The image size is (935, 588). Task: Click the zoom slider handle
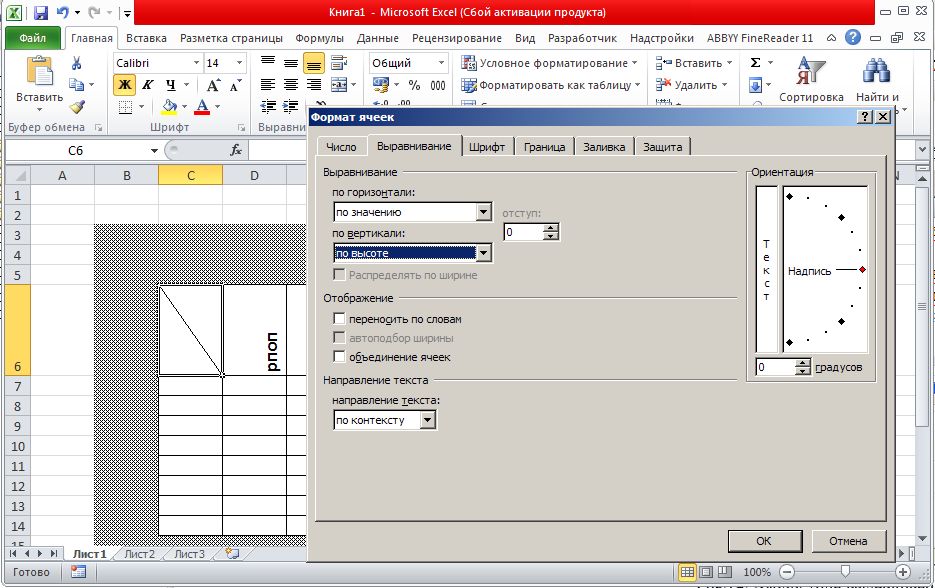(x=845, y=572)
